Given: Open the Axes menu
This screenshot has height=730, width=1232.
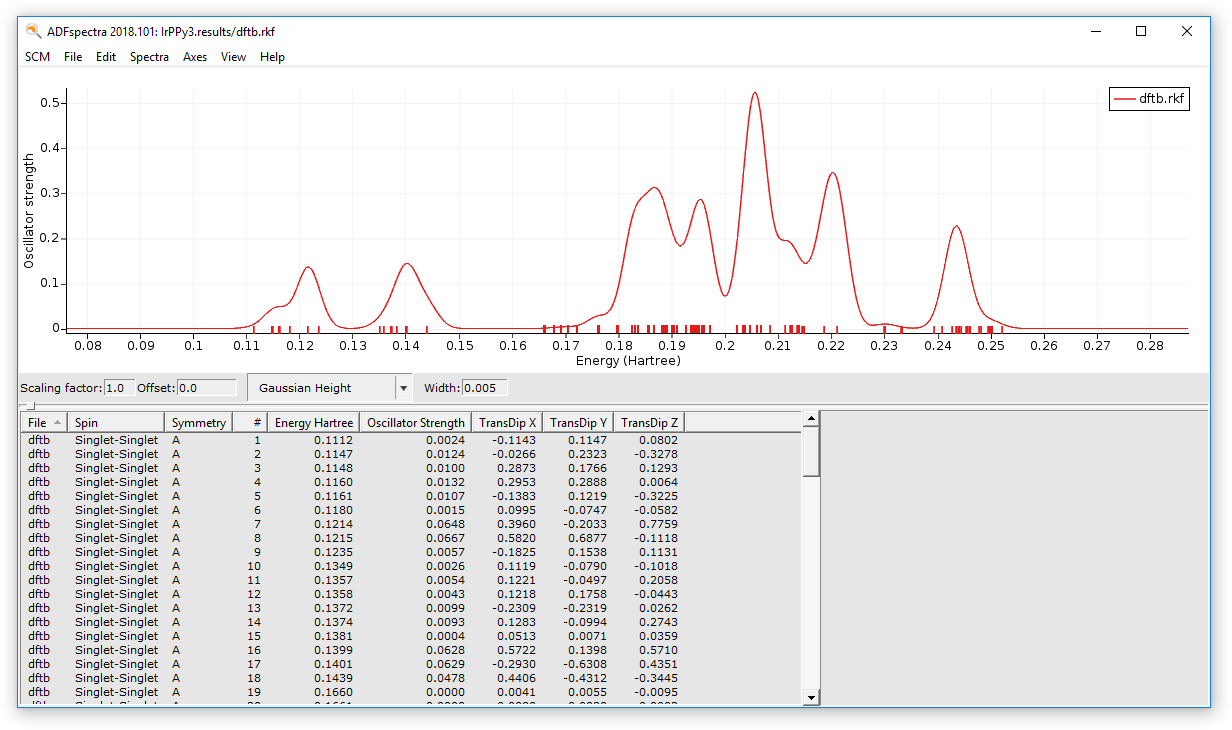Looking at the screenshot, I should click(195, 57).
